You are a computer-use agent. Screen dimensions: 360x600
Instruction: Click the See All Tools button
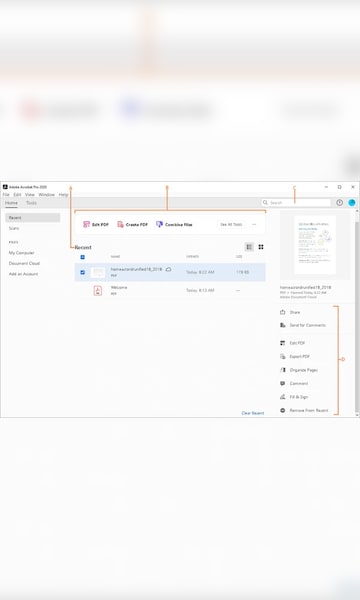click(231, 225)
